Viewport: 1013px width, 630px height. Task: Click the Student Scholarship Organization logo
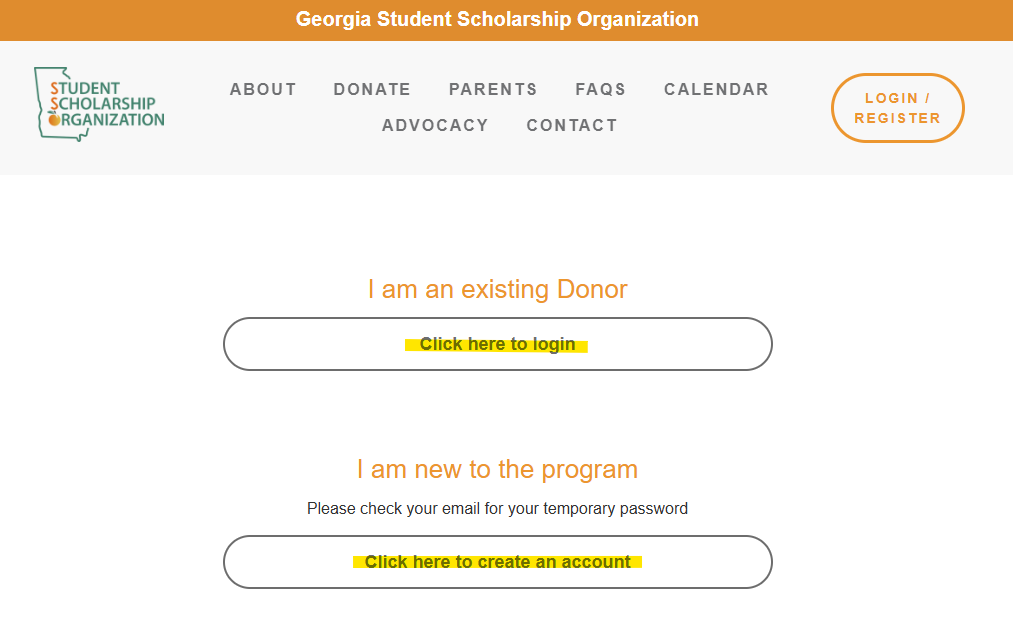(x=99, y=104)
